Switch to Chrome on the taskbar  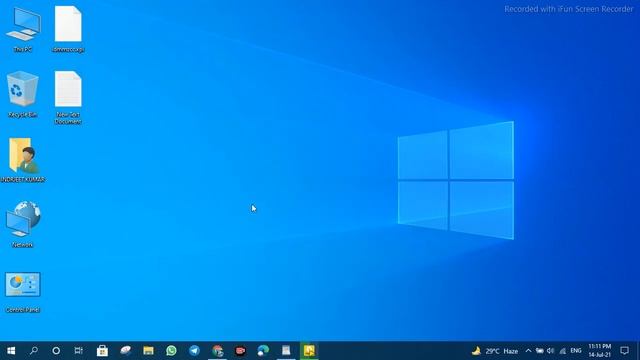tap(218, 351)
